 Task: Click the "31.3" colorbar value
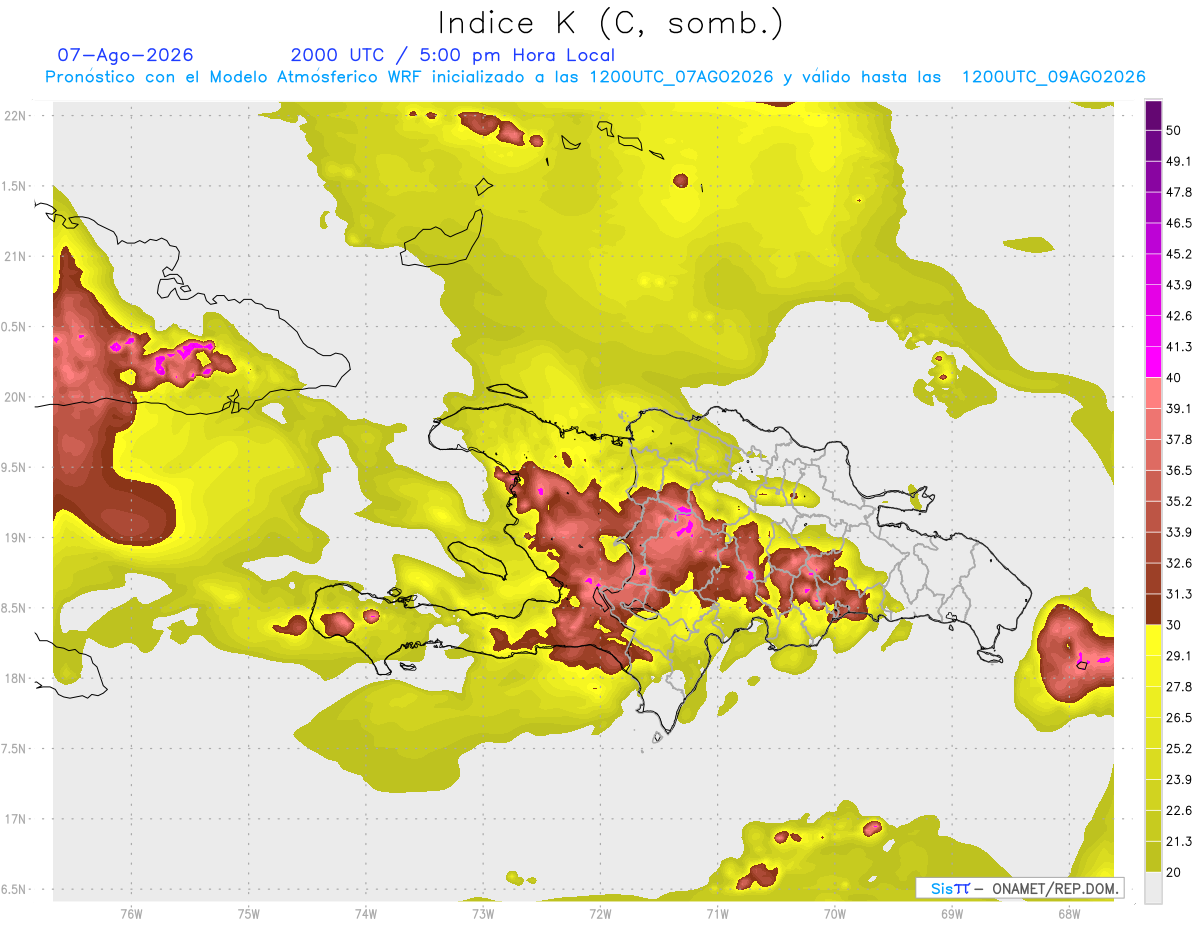point(1179,595)
